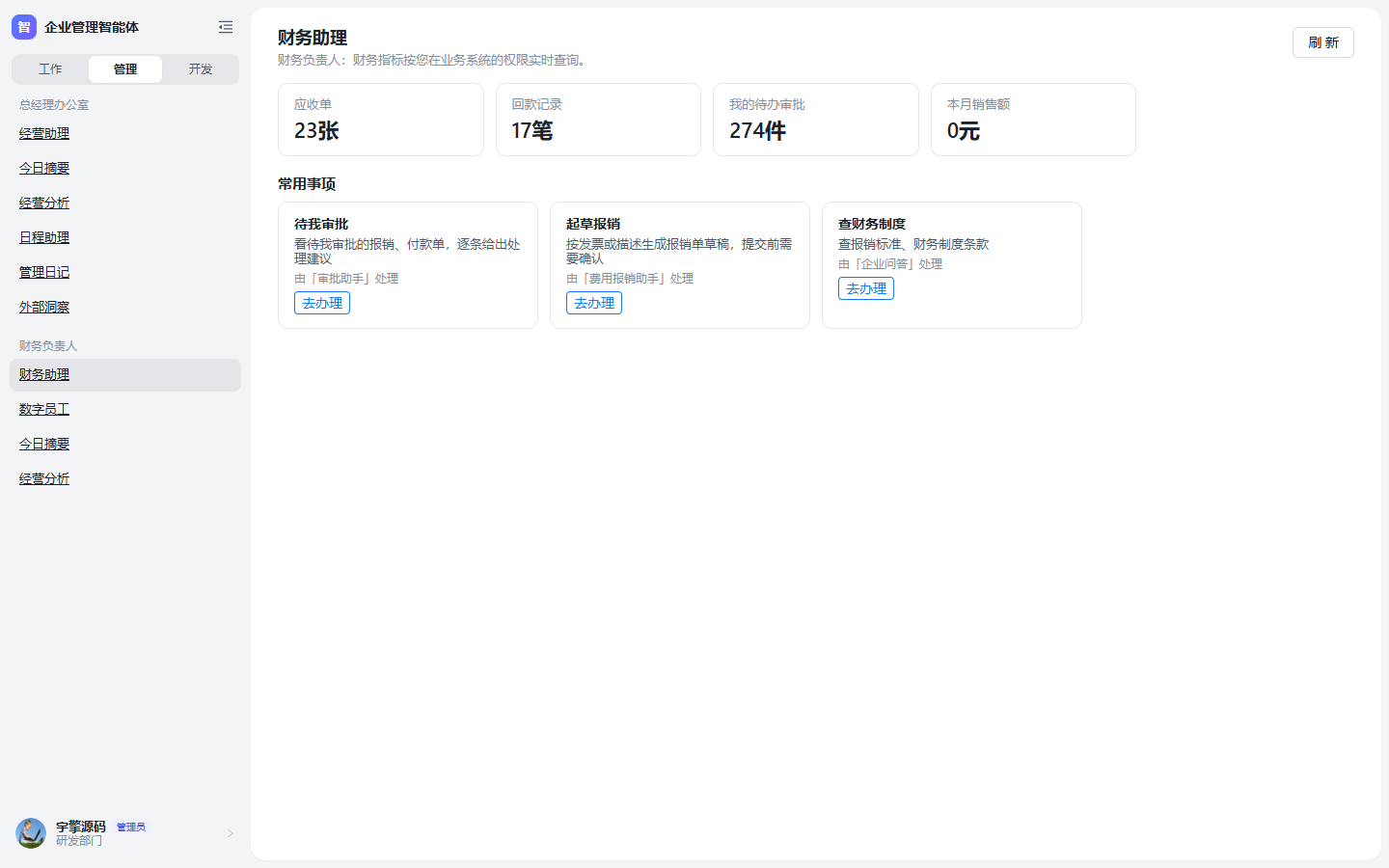Switch to the 开发 tab
This screenshot has height=868, width=1389.
pyautogui.click(x=201, y=69)
